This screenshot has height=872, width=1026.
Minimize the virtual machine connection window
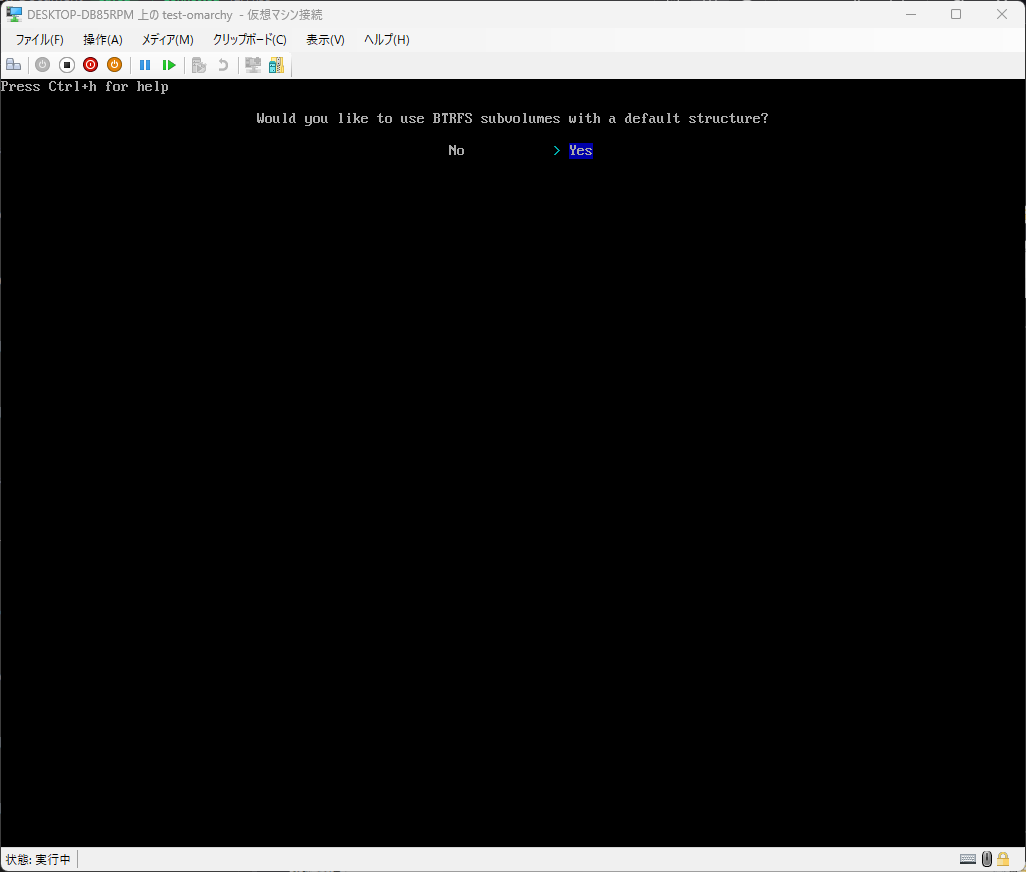911,14
